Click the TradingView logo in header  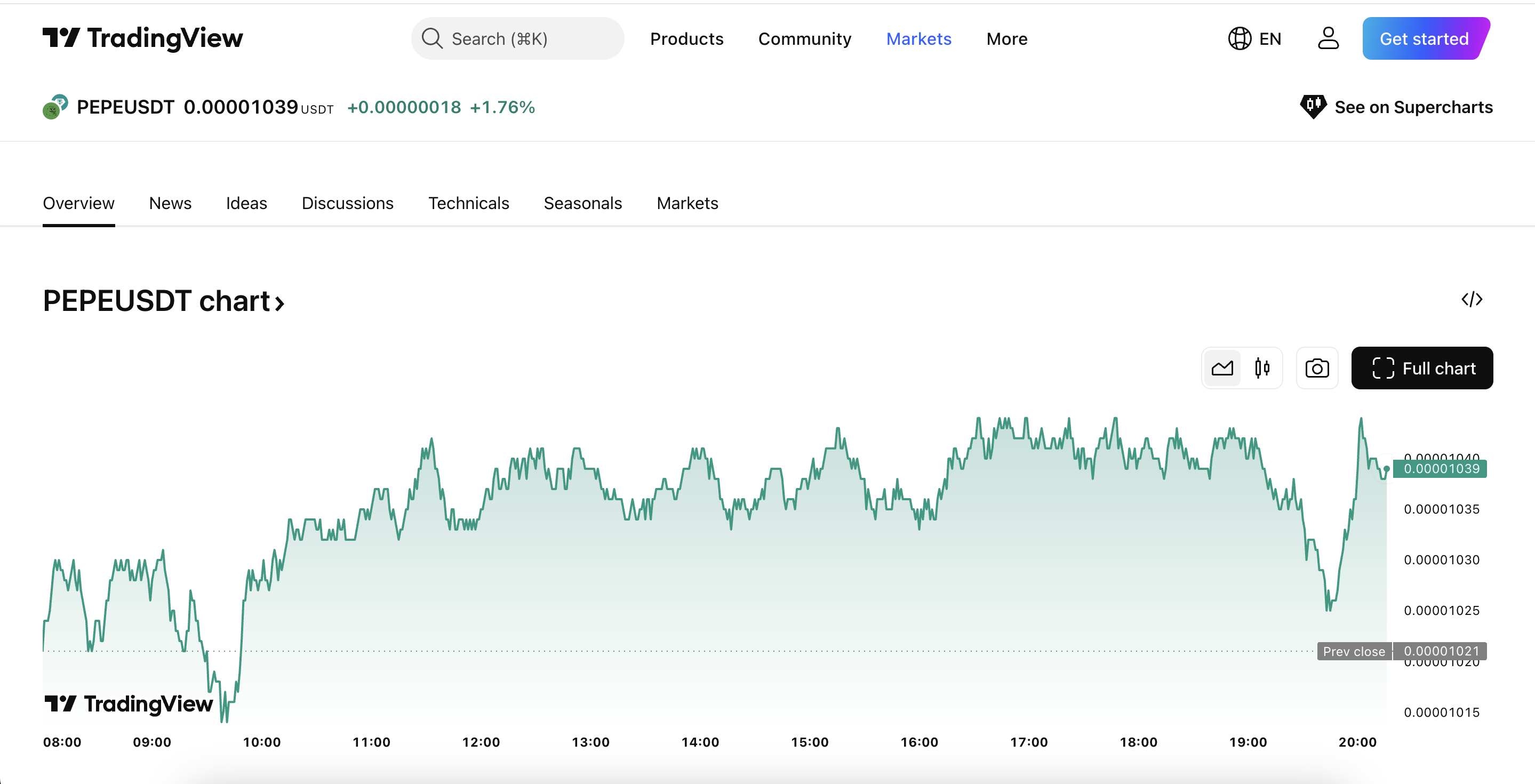142,38
